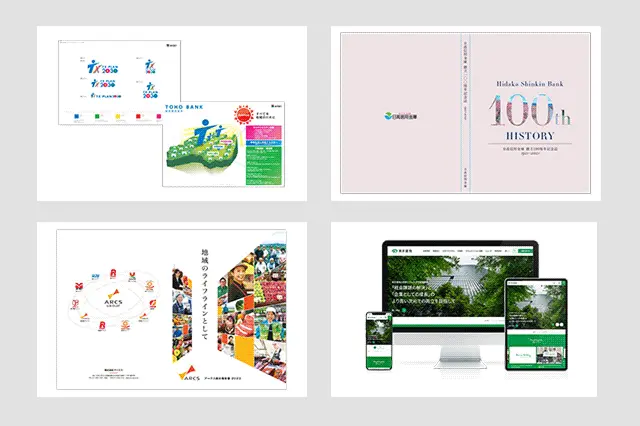
Task: Open the TX Plan 2030 logo sheet thumbnail
Action: 119,82
